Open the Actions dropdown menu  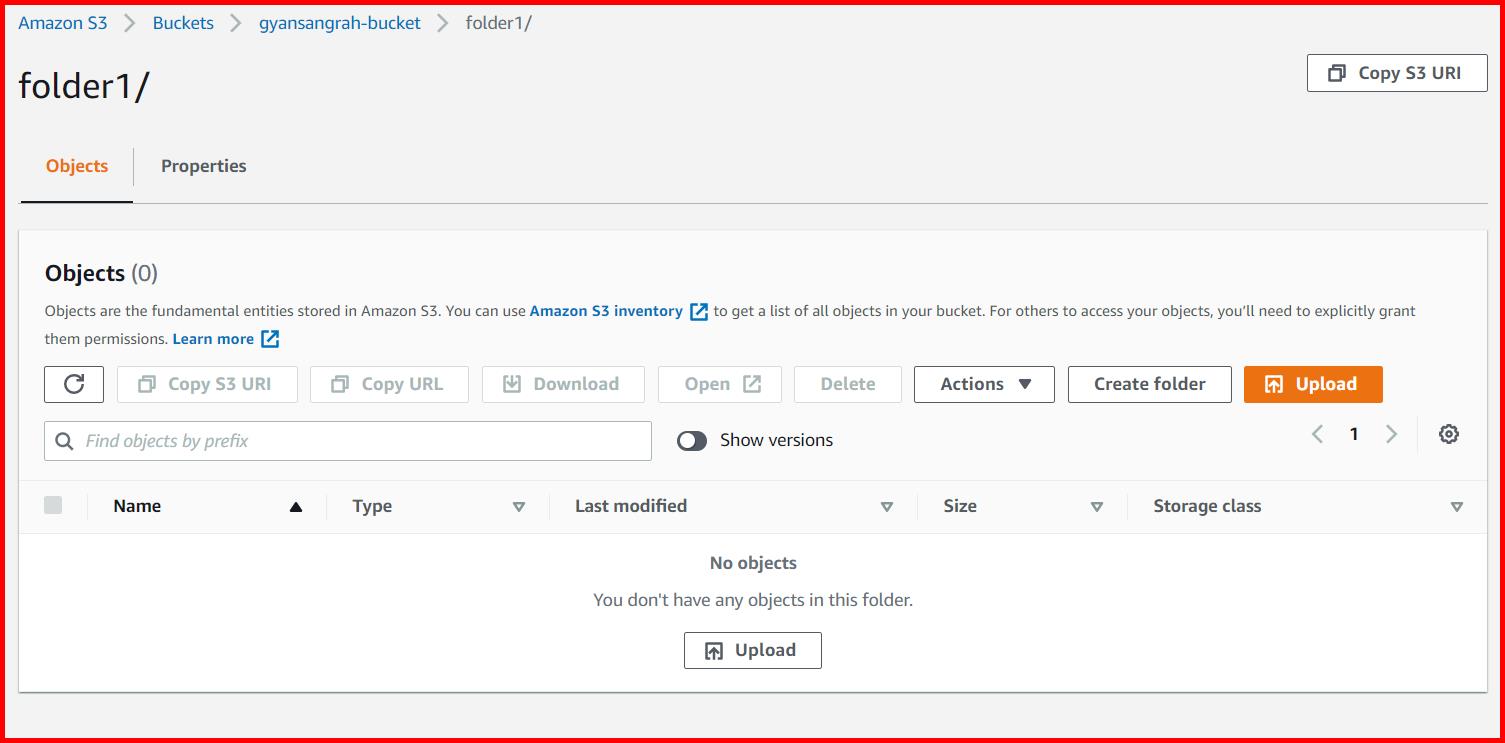983,384
